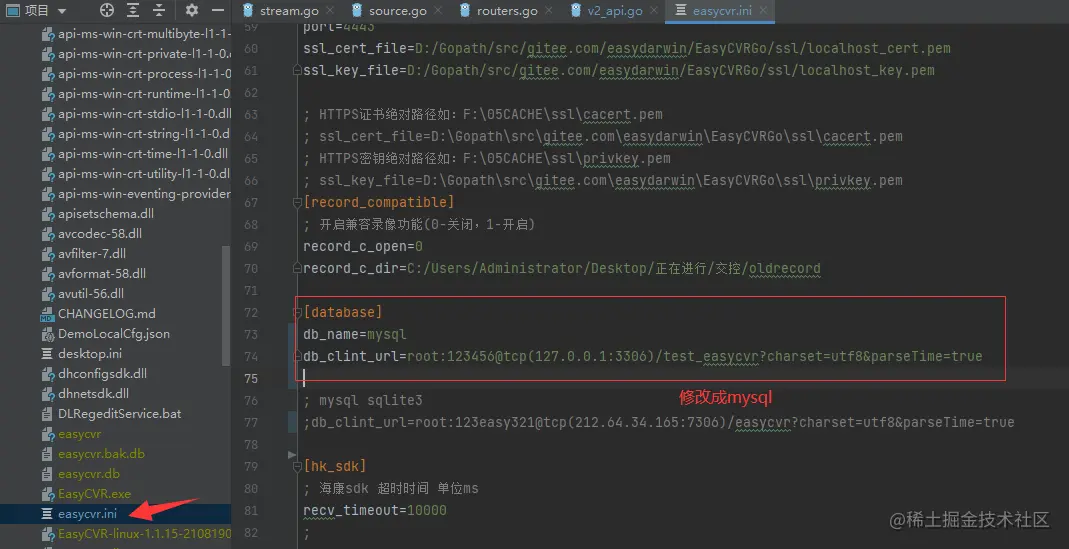Place cursor on db_name=mysql line
Viewport: 1069px width, 549px height.
click(x=355, y=334)
